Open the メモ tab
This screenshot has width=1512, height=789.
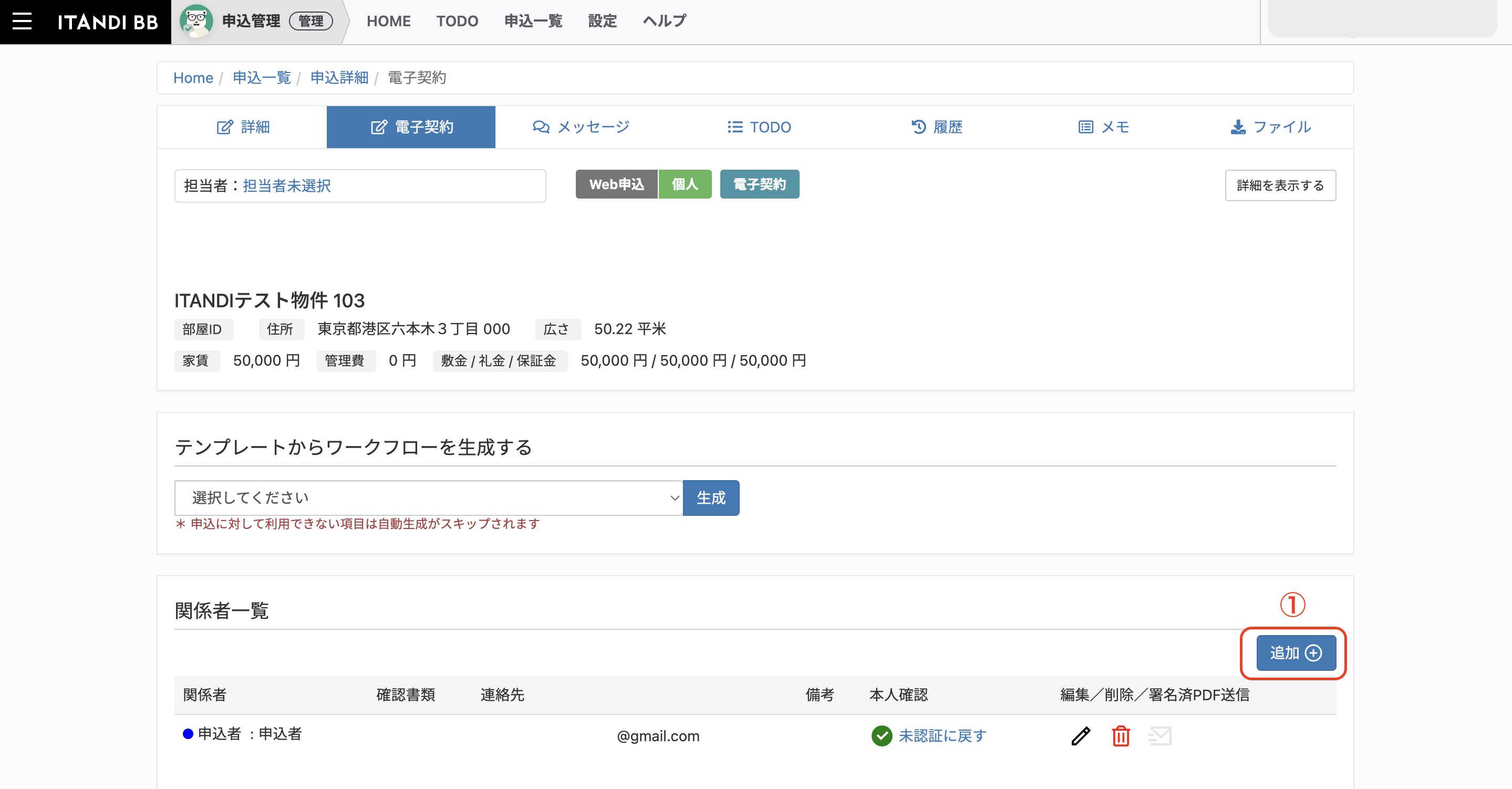(1103, 127)
